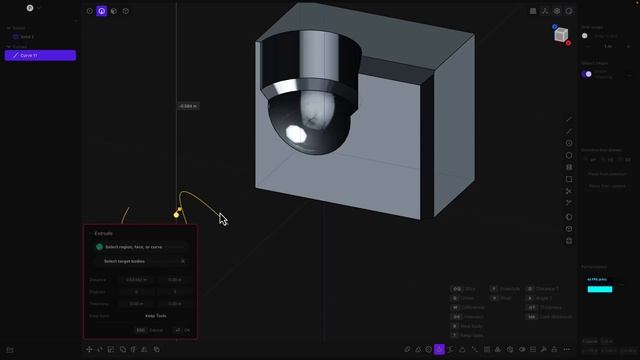
Task: Select the Scale tool in bottom-left toolbar
Action: pyautogui.click(x=111, y=349)
